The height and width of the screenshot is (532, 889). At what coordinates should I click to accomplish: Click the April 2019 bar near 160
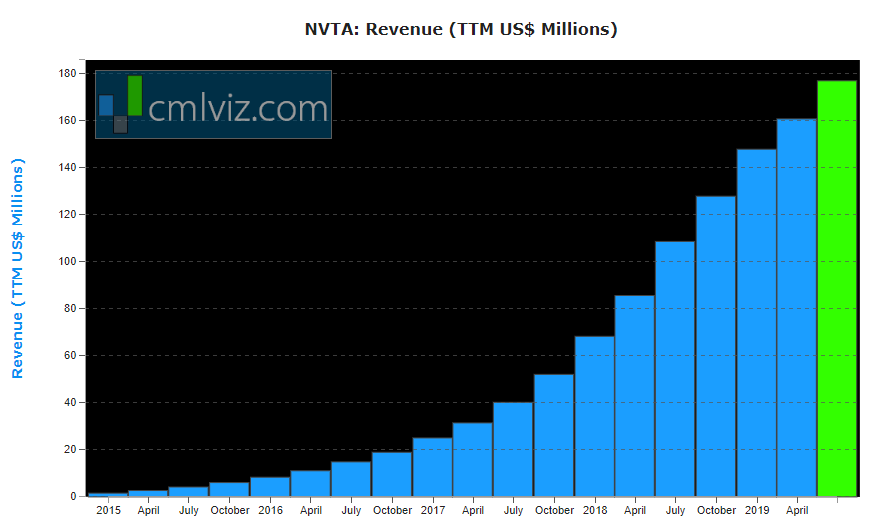point(797,307)
